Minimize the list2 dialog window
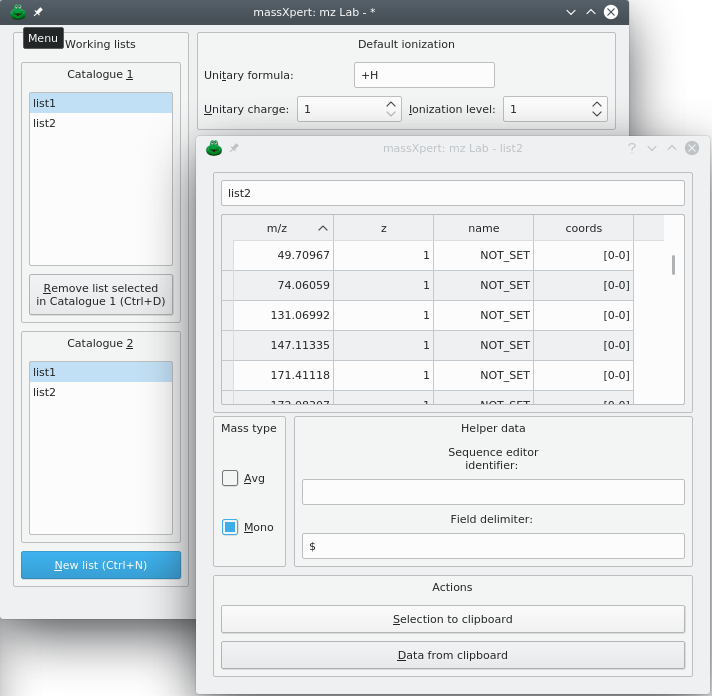The width and height of the screenshot is (712, 696). point(651,148)
